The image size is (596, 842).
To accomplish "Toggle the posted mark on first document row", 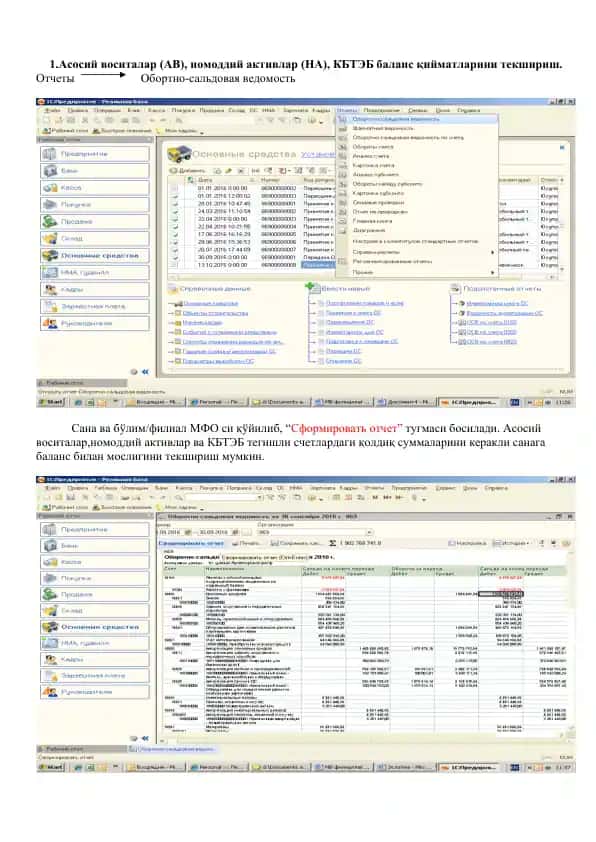I will click(175, 188).
